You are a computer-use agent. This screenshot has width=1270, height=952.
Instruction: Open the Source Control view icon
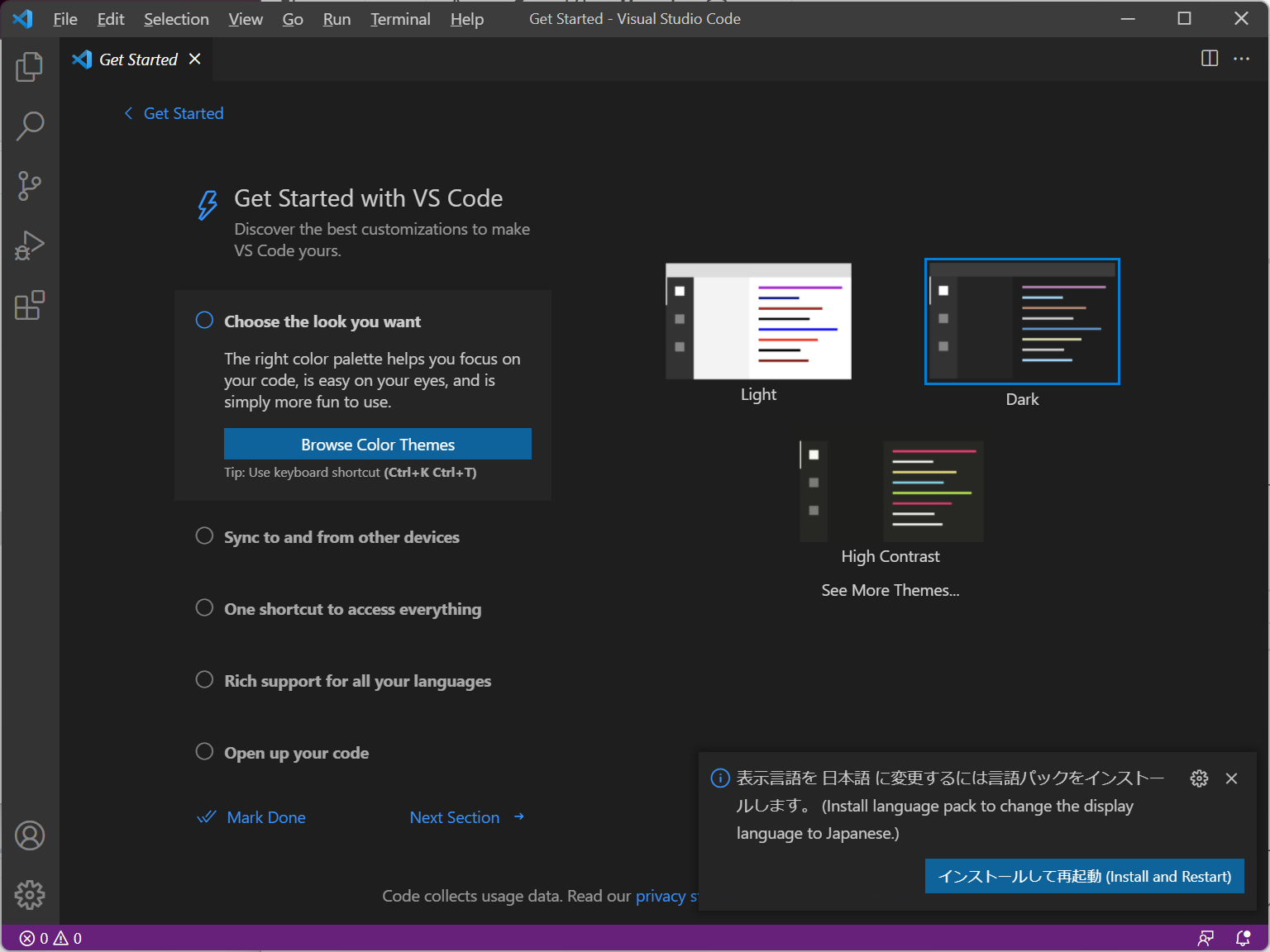click(30, 186)
